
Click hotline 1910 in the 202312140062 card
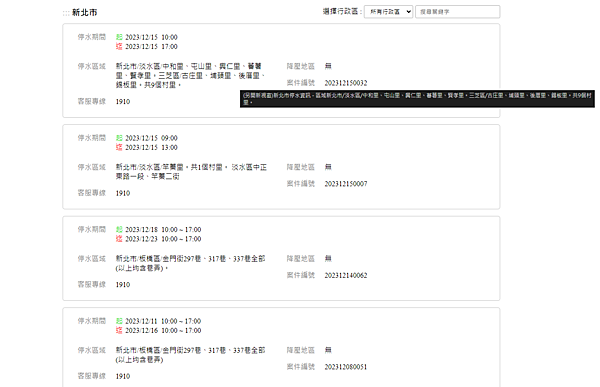pyautogui.click(x=123, y=285)
